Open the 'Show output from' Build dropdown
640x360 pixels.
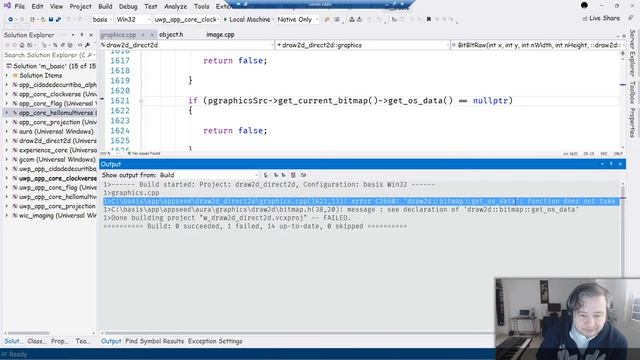[208, 175]
